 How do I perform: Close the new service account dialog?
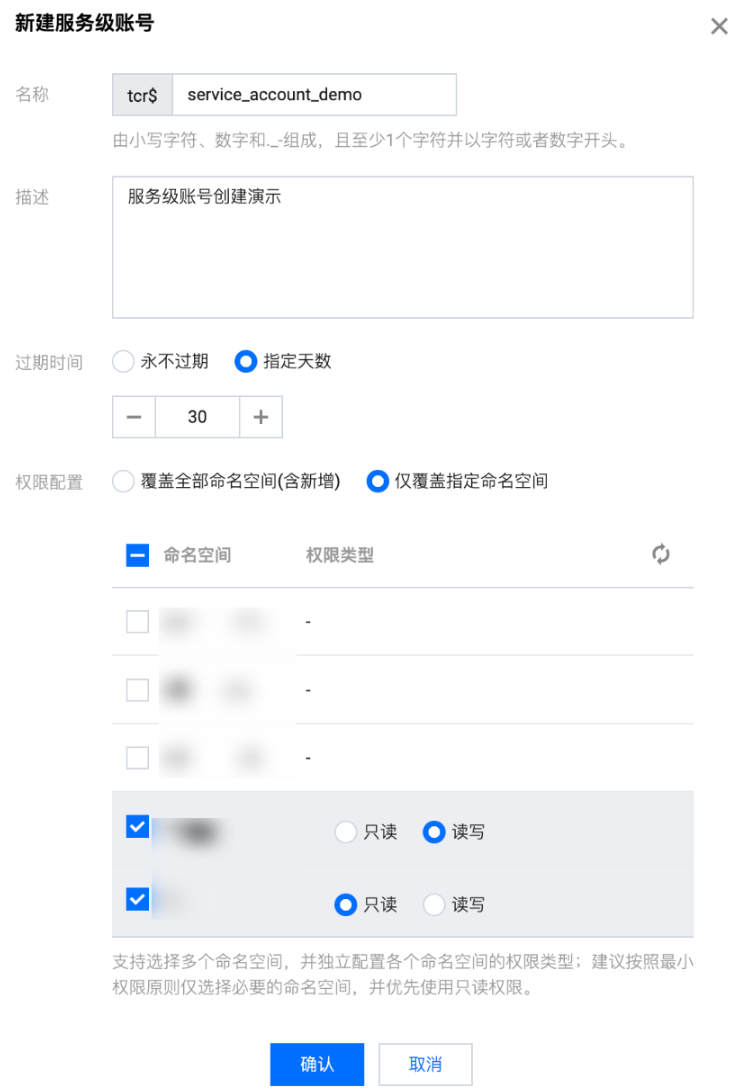point(718,27)
